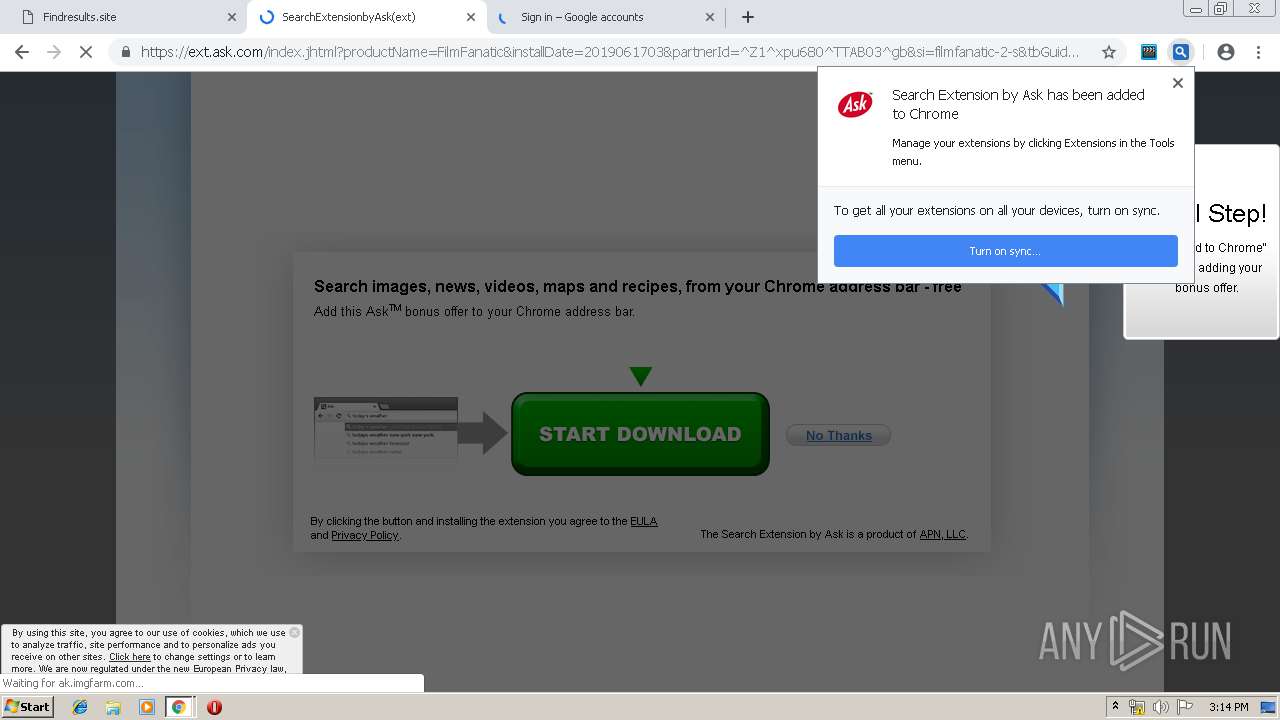
Task: Dismiss the extension added popup
Action: pos(1178,83)
